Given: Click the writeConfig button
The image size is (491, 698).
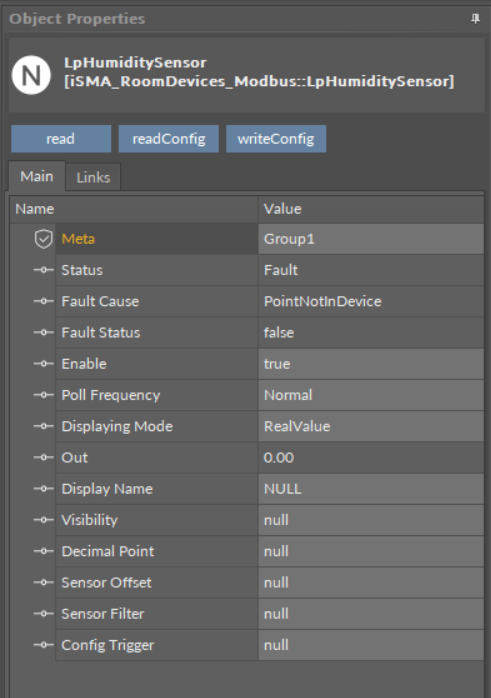Looking at the screenshot, I should click(x=276, y=139).
